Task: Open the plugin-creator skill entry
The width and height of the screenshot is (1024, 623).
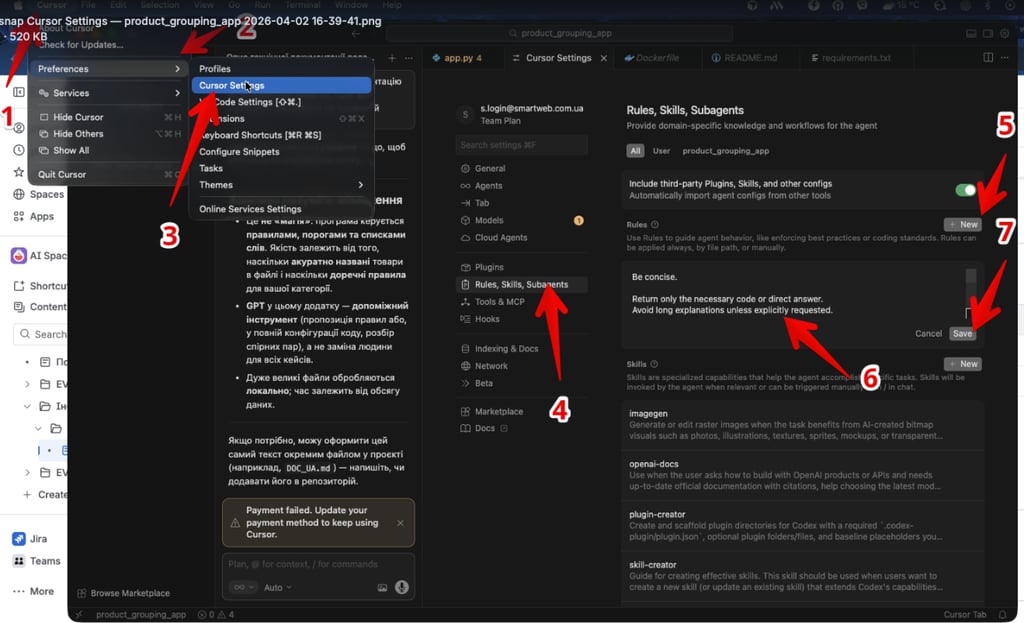Action: [803, 526]
